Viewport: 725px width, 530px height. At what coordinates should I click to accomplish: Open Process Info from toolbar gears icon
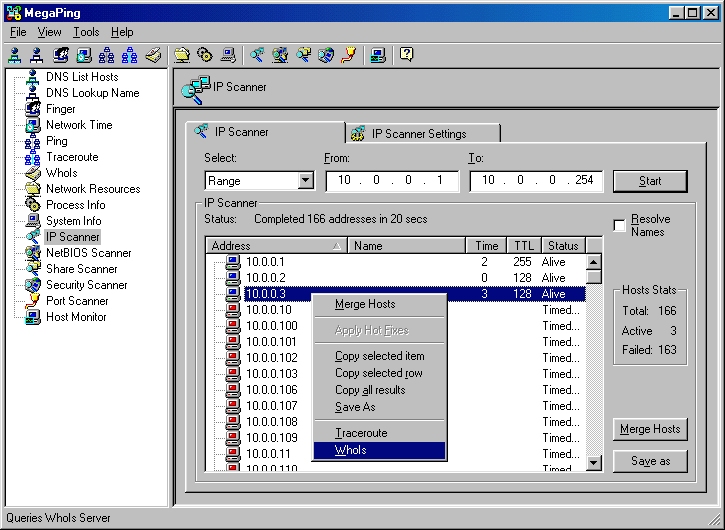[205, 55]
